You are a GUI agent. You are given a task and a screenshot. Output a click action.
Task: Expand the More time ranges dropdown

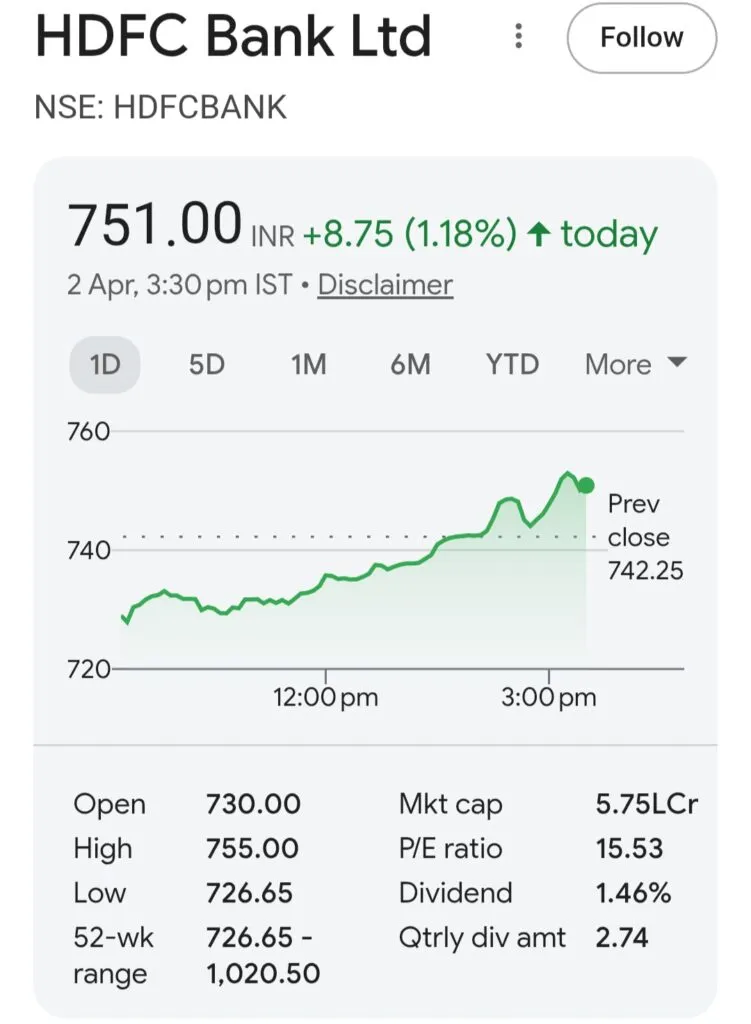click(x=635, y=365)
